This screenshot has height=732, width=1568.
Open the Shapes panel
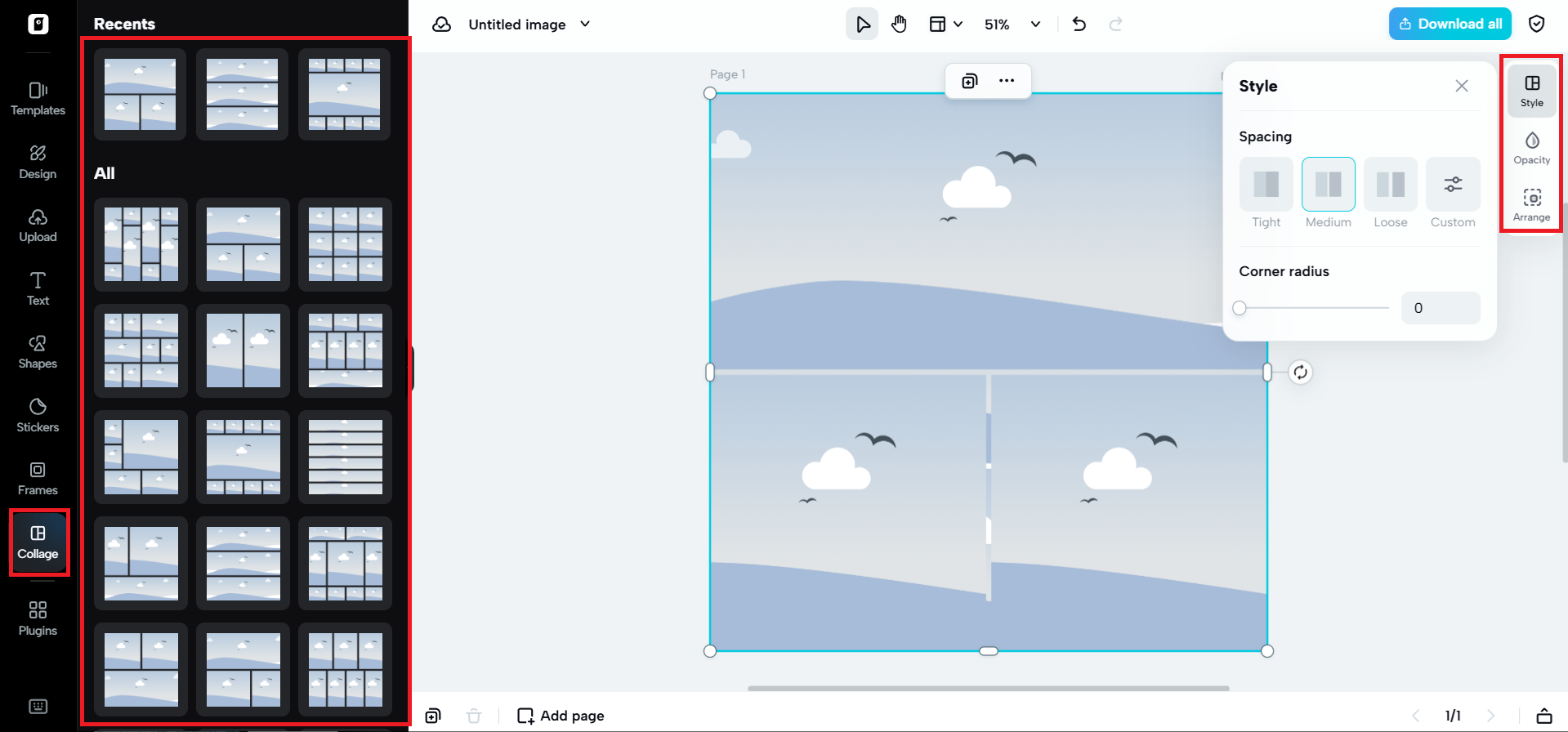38,352
